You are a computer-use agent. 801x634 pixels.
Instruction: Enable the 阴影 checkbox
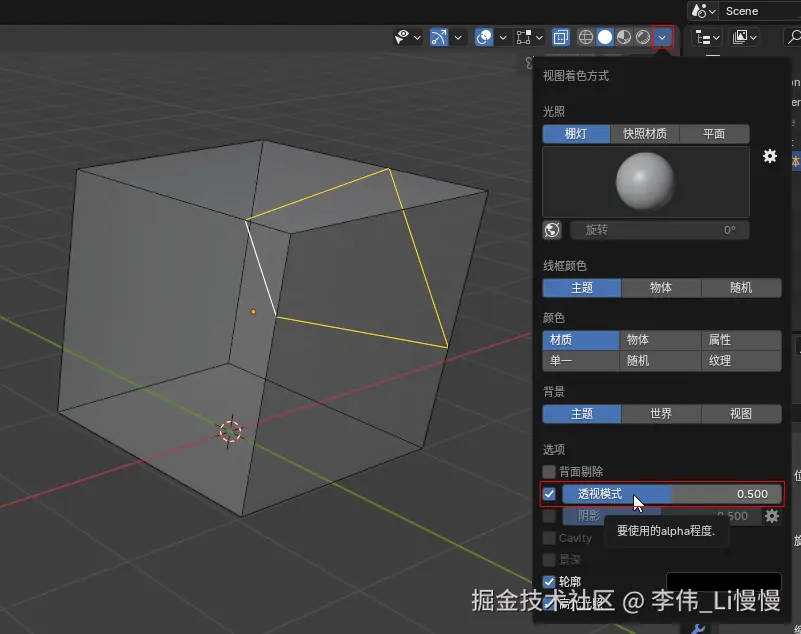click(x=549, y=516)
